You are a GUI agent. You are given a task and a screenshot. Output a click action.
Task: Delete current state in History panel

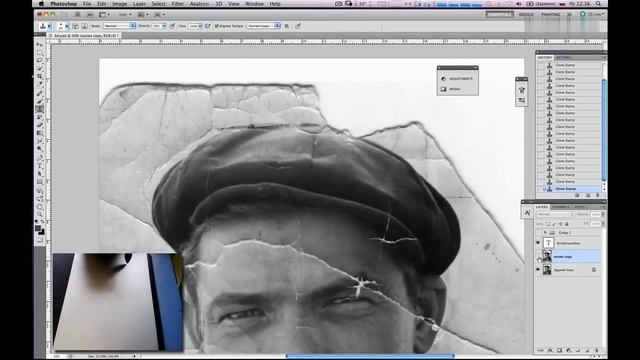[598, 195]
